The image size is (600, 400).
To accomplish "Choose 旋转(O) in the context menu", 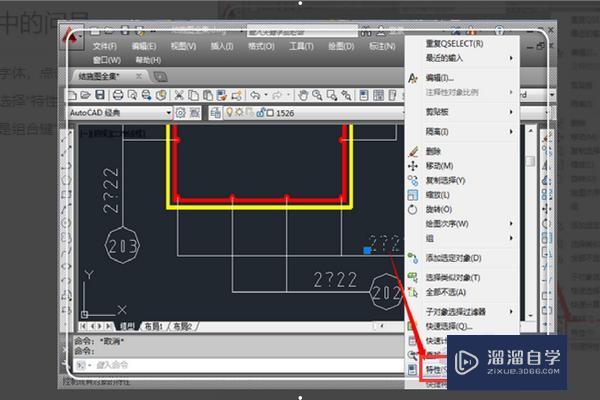I will tap(462, 209).
